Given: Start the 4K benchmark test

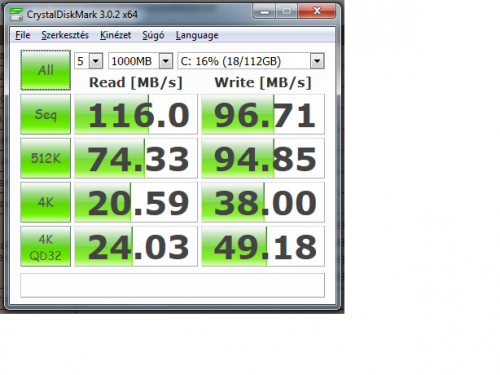Looking at the screenshot, I should 46,202.
